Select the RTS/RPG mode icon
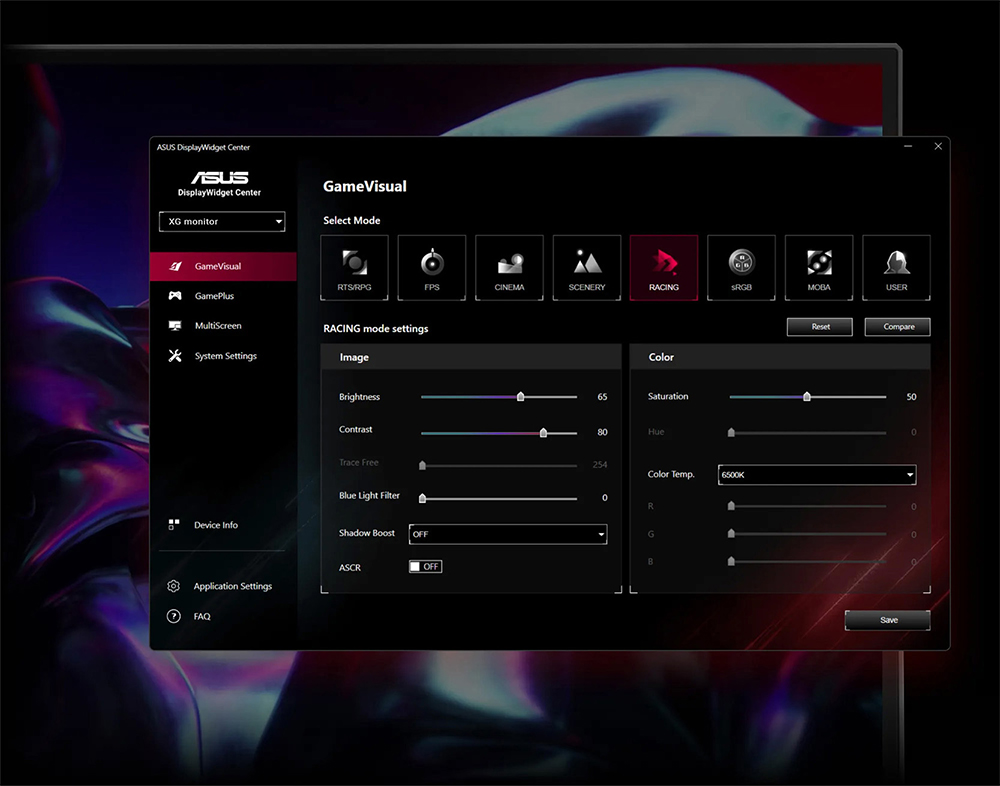This screenshot has width=1000, height=786. point(354,267)
